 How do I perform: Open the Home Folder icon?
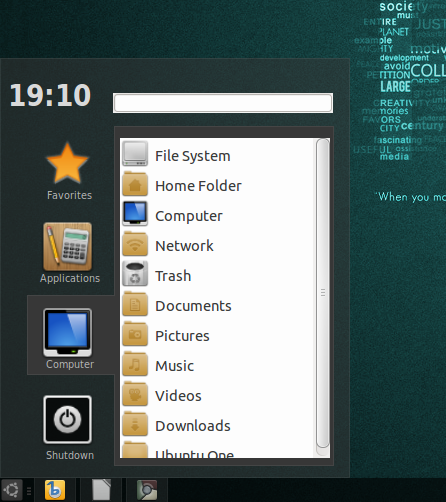tap(135, 184)
